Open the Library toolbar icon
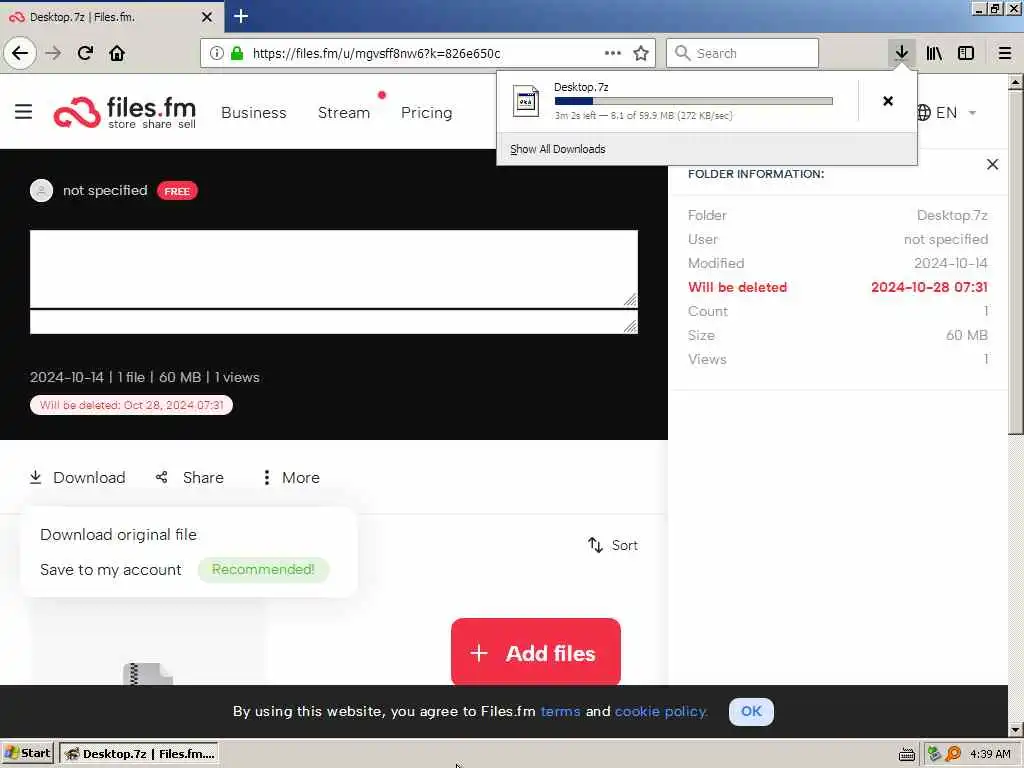 pos(934,53)
